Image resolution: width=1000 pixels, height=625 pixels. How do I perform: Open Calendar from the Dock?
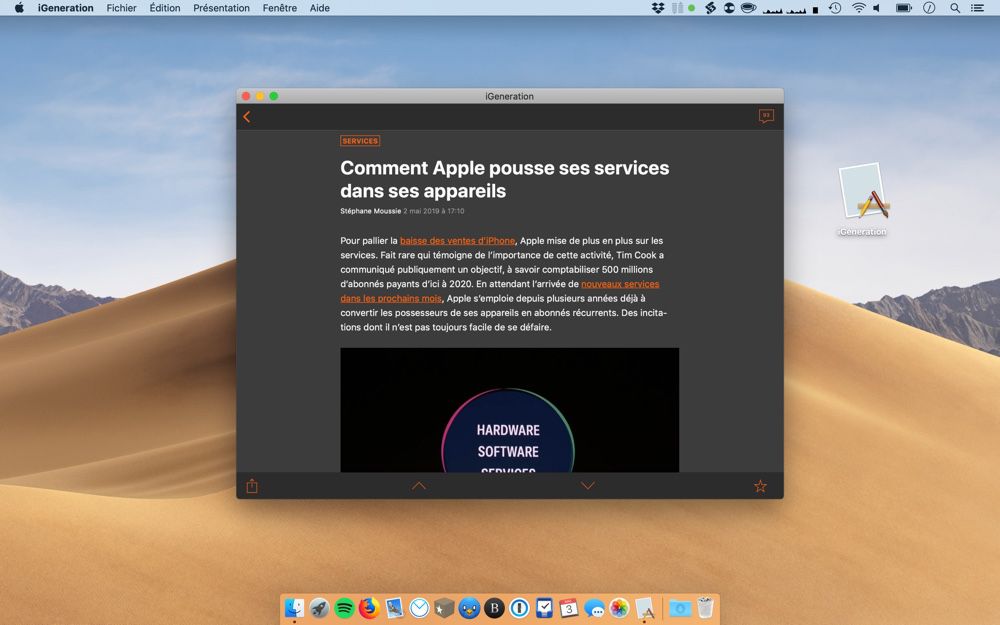(x=569, y=608)
